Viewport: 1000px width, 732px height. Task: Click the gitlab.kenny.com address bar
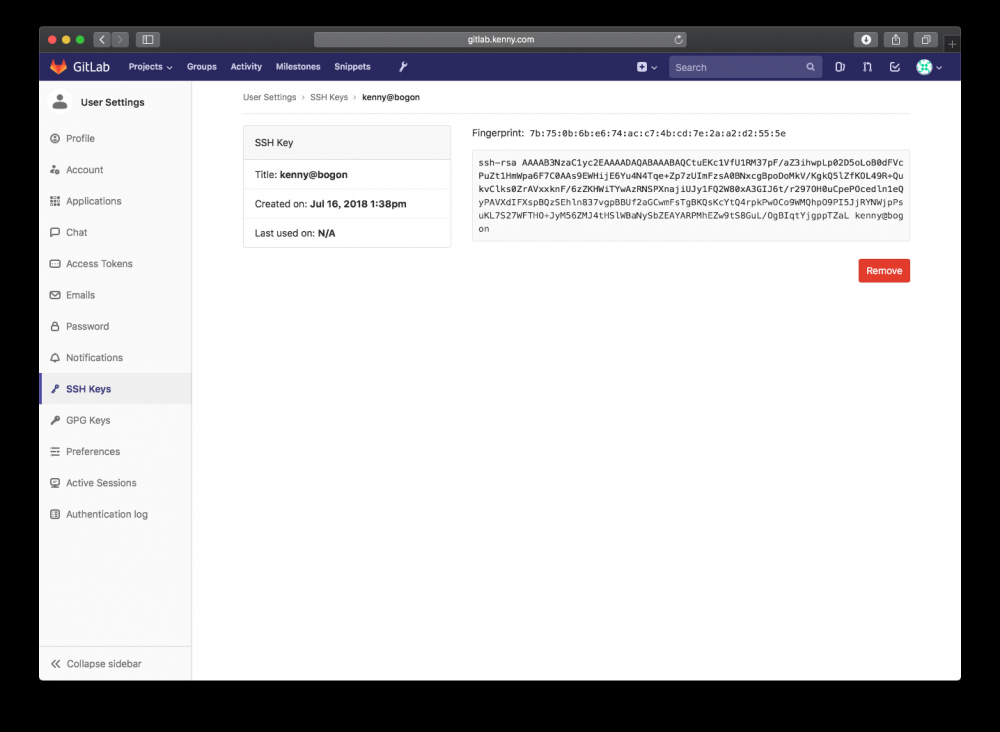500,40
